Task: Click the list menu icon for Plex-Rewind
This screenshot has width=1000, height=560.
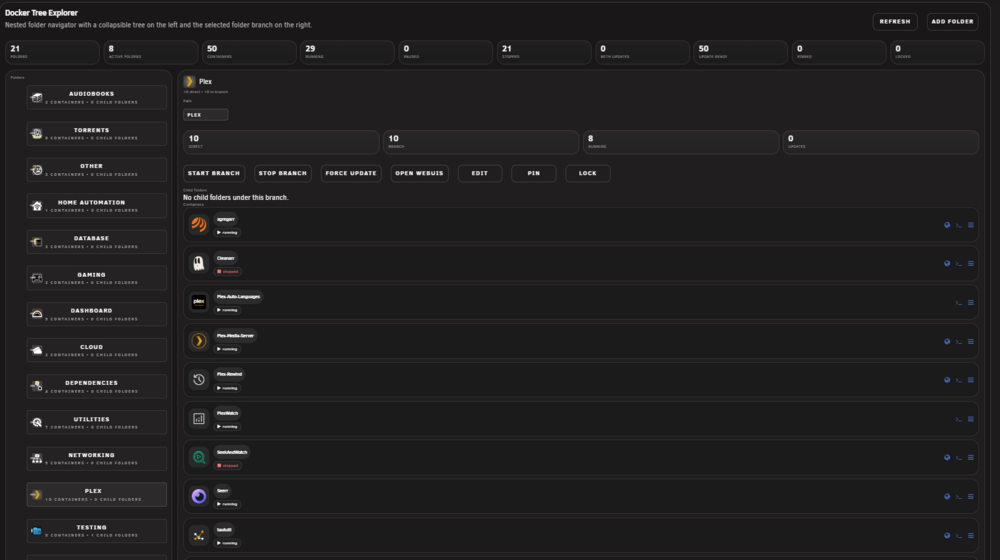Action: 971,380
